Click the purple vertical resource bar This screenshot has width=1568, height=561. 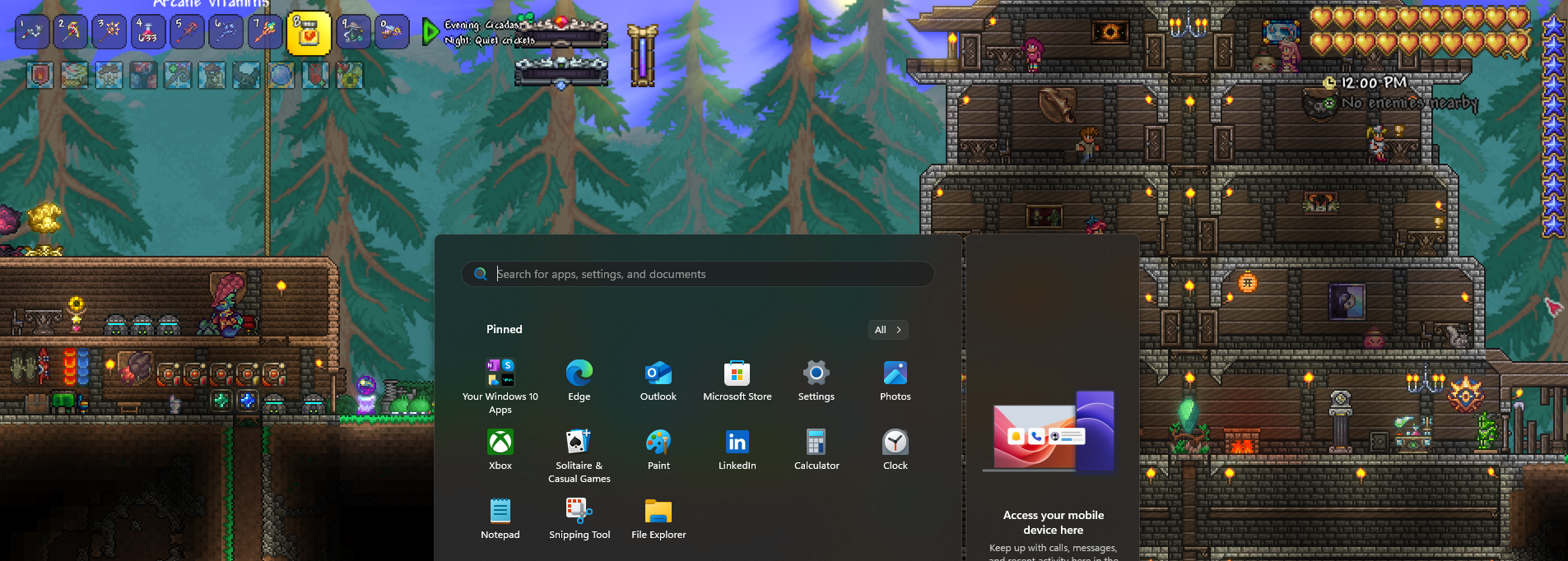tap(642, 56)
